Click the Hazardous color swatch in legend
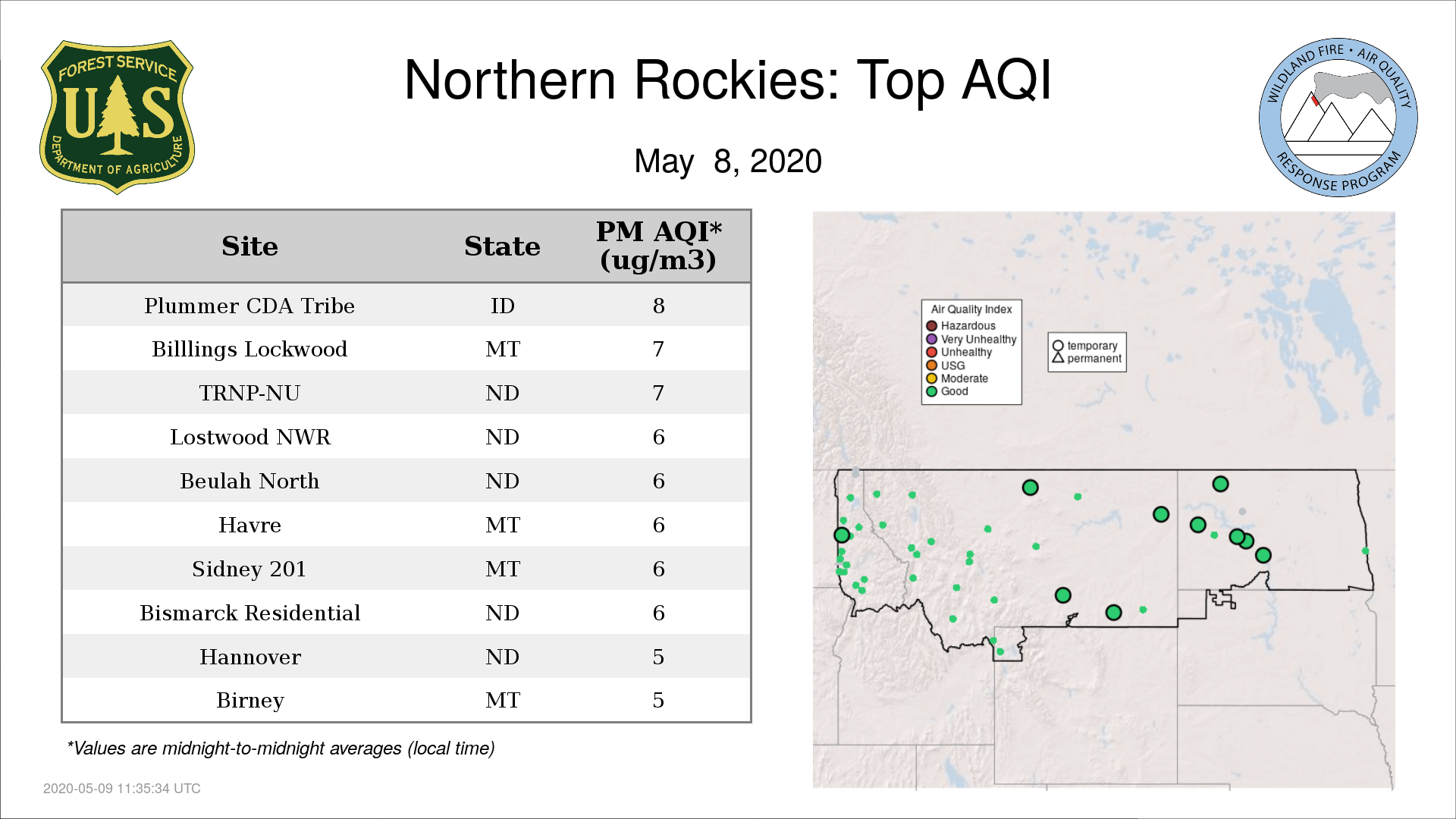 point(931,326)
